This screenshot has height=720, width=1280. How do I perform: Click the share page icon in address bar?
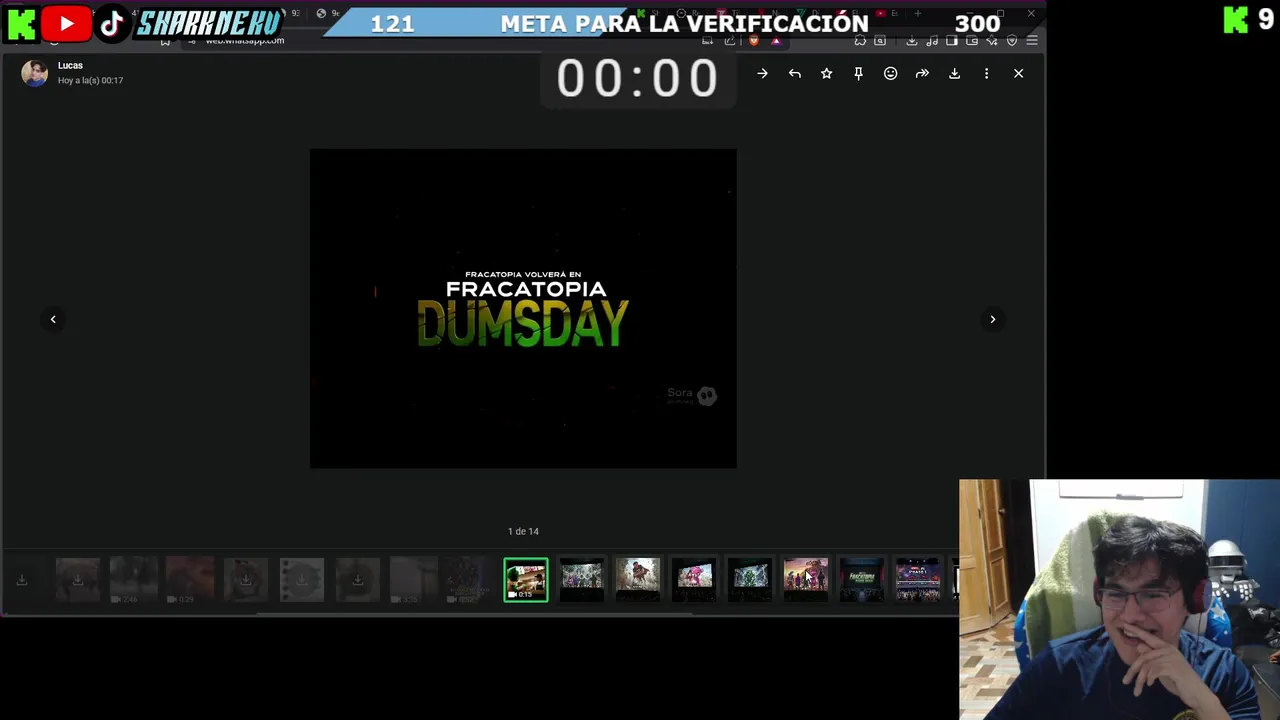[x=730, y=40]
